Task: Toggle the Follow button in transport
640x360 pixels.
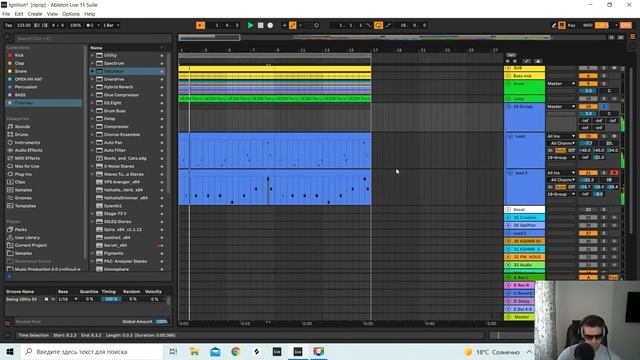Action: [x=200, y=25]
